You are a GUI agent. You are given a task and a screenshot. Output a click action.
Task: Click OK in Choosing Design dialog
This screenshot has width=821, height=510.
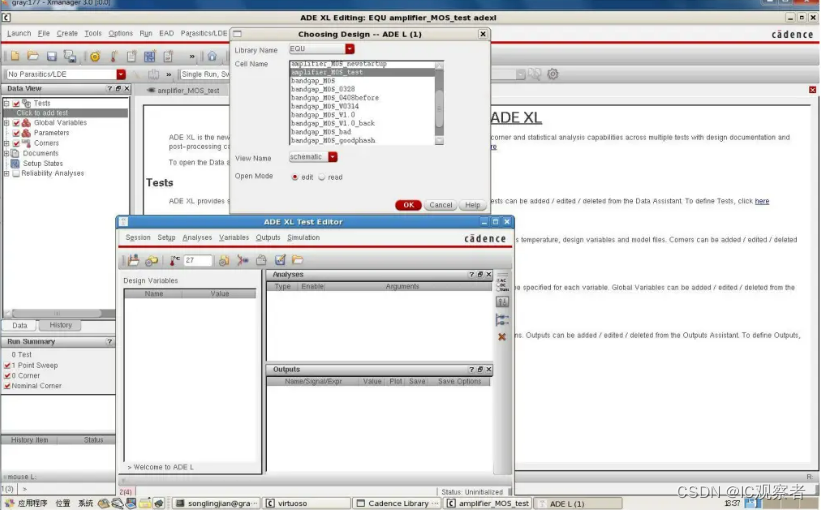[x=408, y=205]
